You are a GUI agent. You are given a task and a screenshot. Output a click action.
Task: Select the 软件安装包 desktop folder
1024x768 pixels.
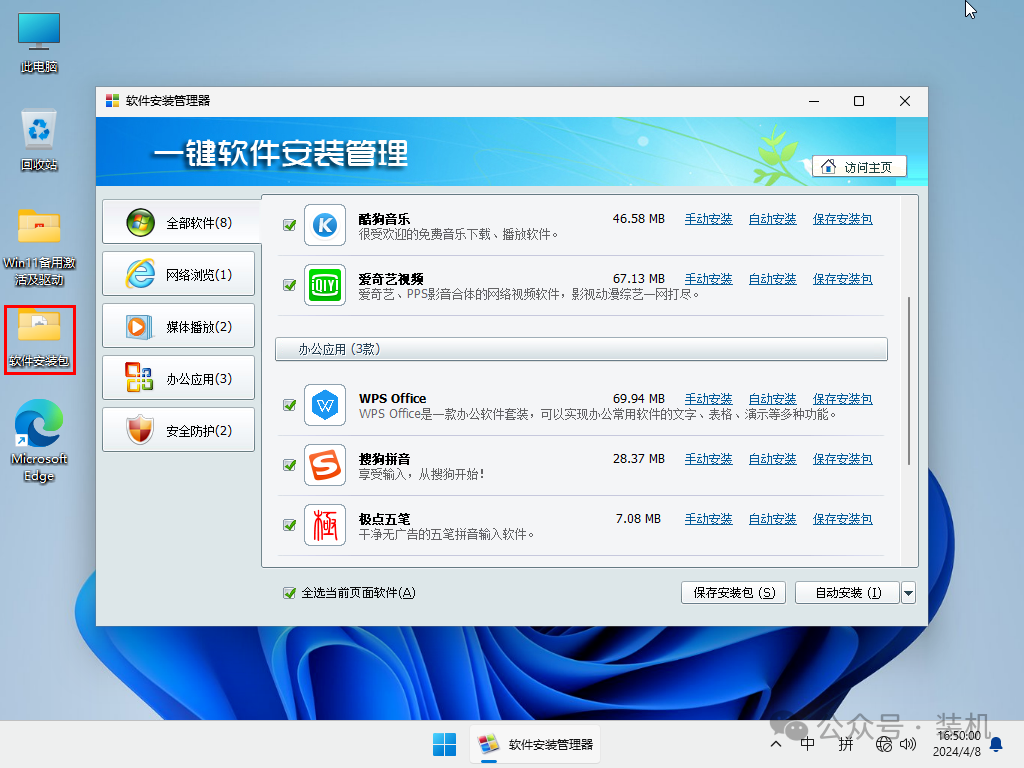coord(39,340)
